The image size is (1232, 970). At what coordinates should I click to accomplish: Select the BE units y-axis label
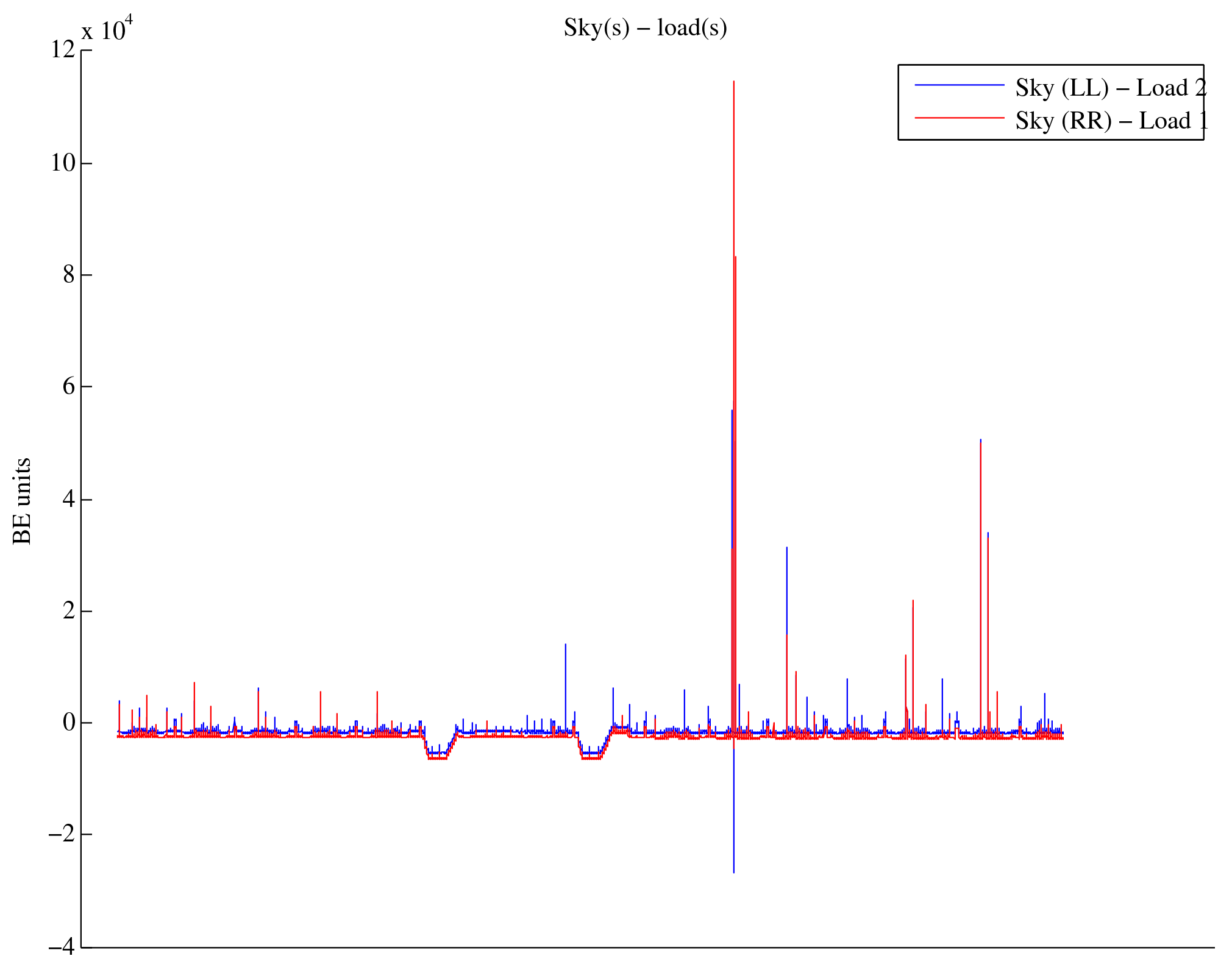pos(22,501)
